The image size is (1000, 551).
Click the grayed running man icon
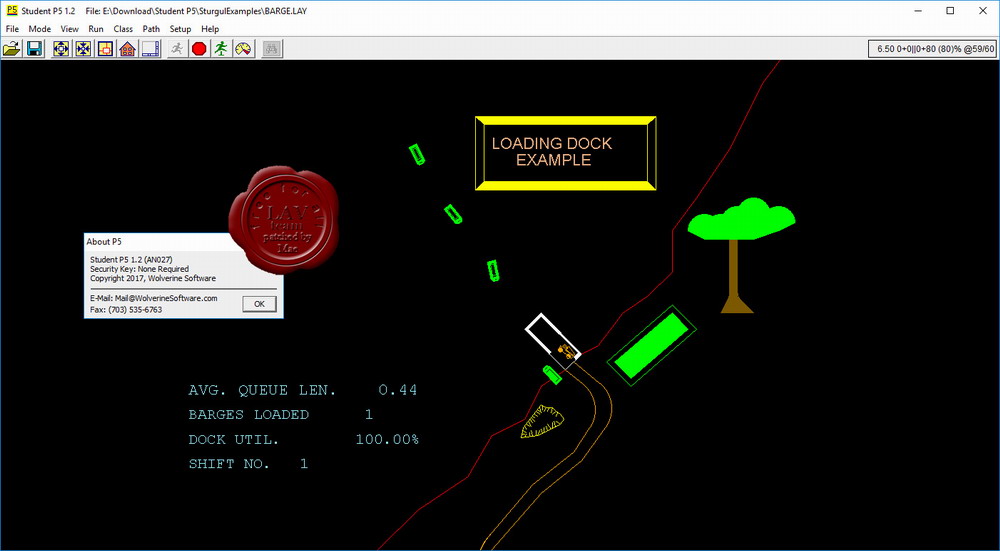pyautogui.click(x=177, y=48)
